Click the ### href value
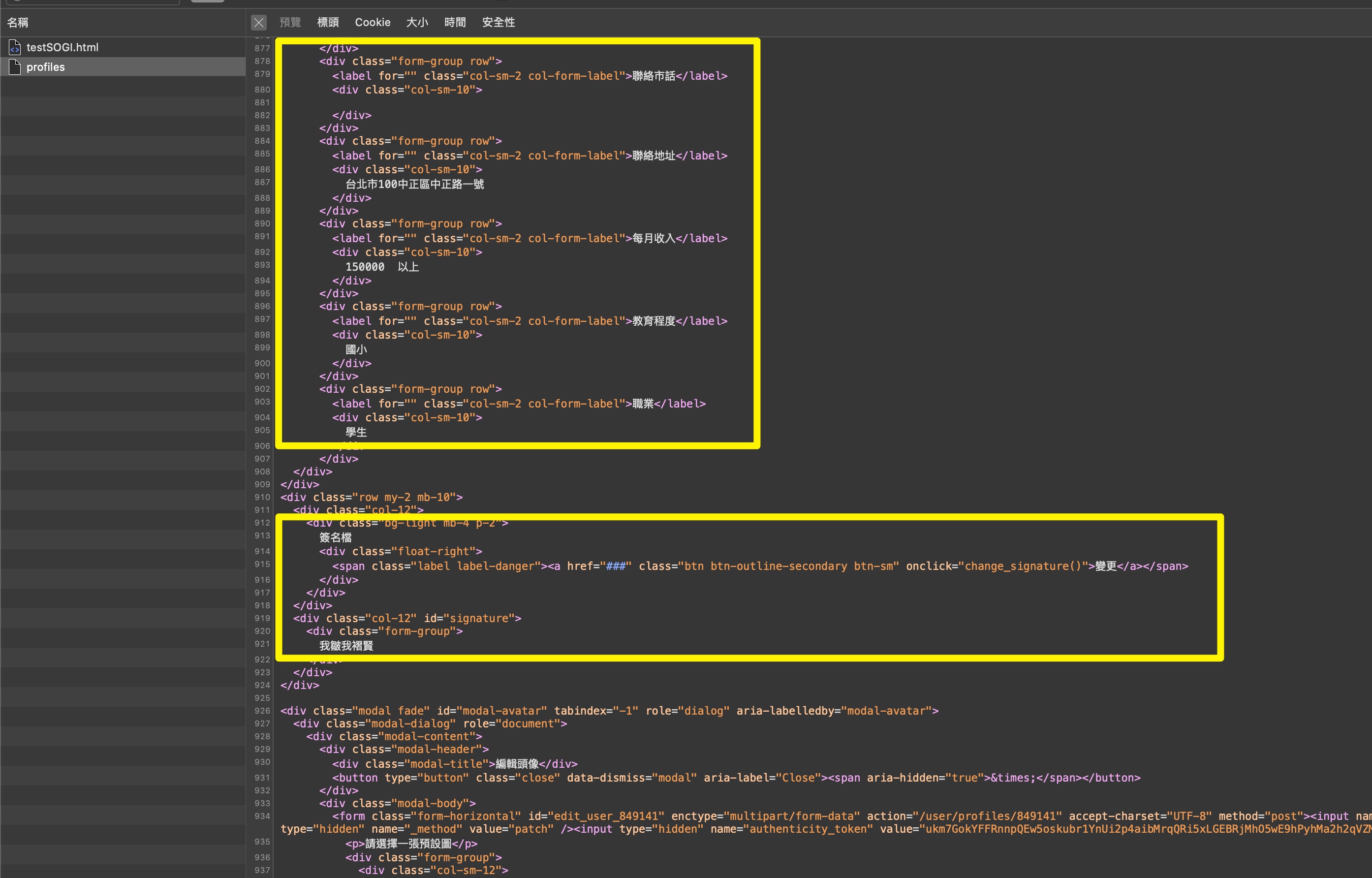The height and width of the screenshot is (878, 1372). [616, 566]
